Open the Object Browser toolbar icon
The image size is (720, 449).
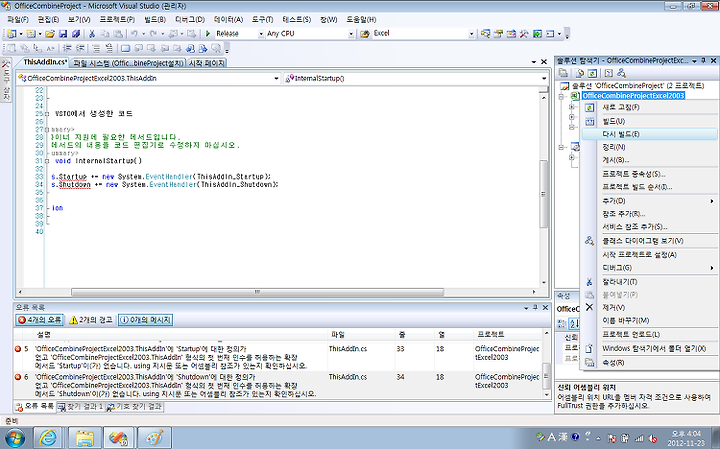pos(511,34)
